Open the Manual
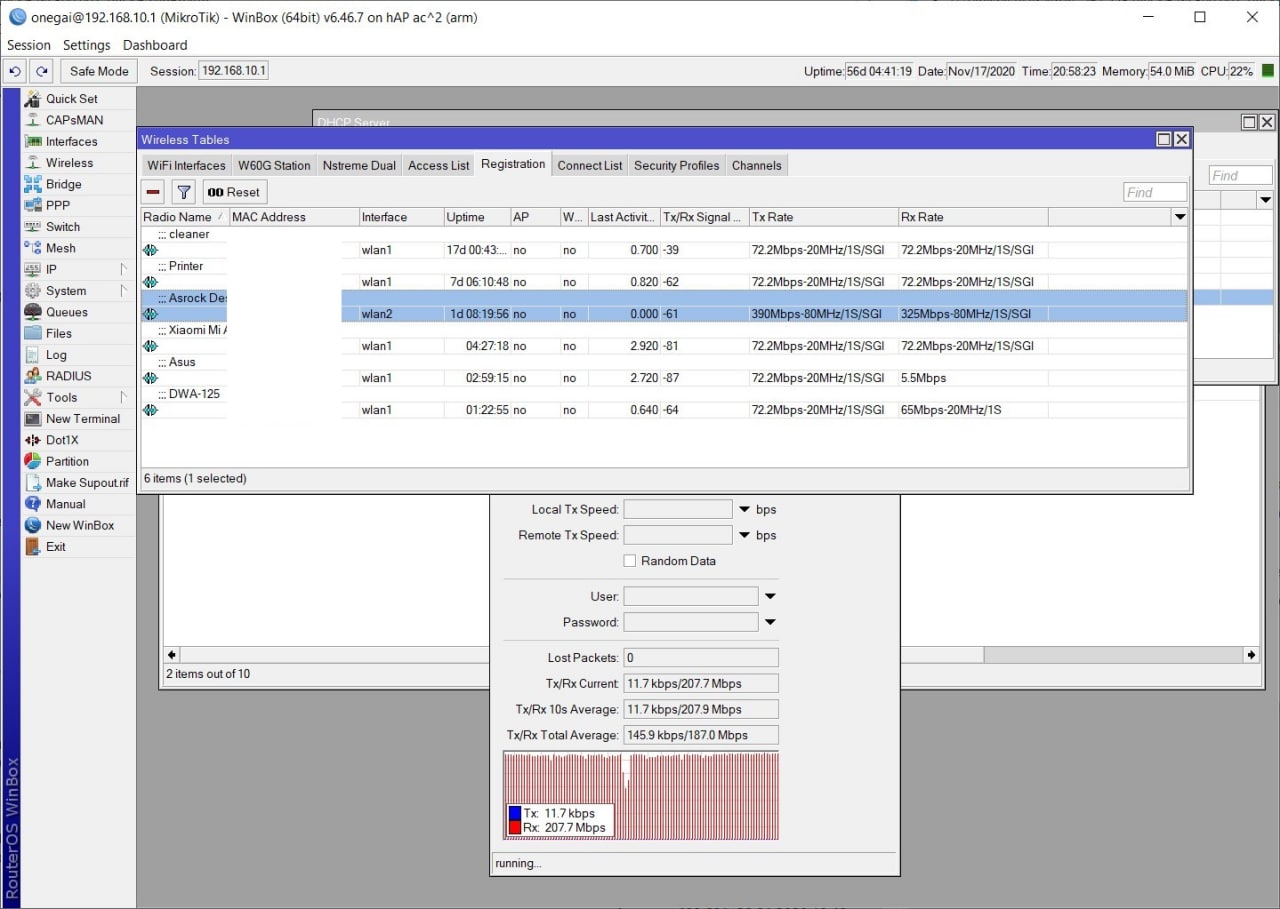1280x909 pixels. point(79,504)
